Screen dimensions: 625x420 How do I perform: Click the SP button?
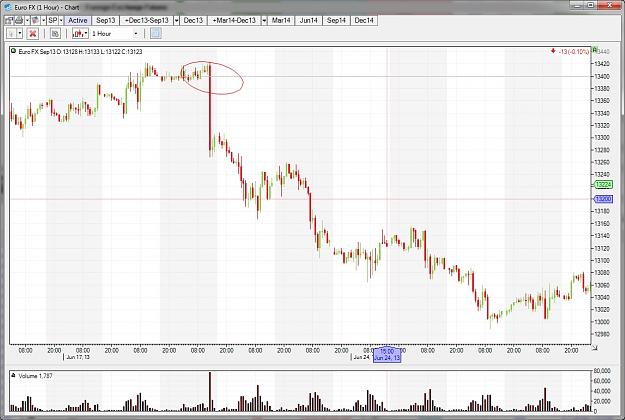(x=53, y=20)
